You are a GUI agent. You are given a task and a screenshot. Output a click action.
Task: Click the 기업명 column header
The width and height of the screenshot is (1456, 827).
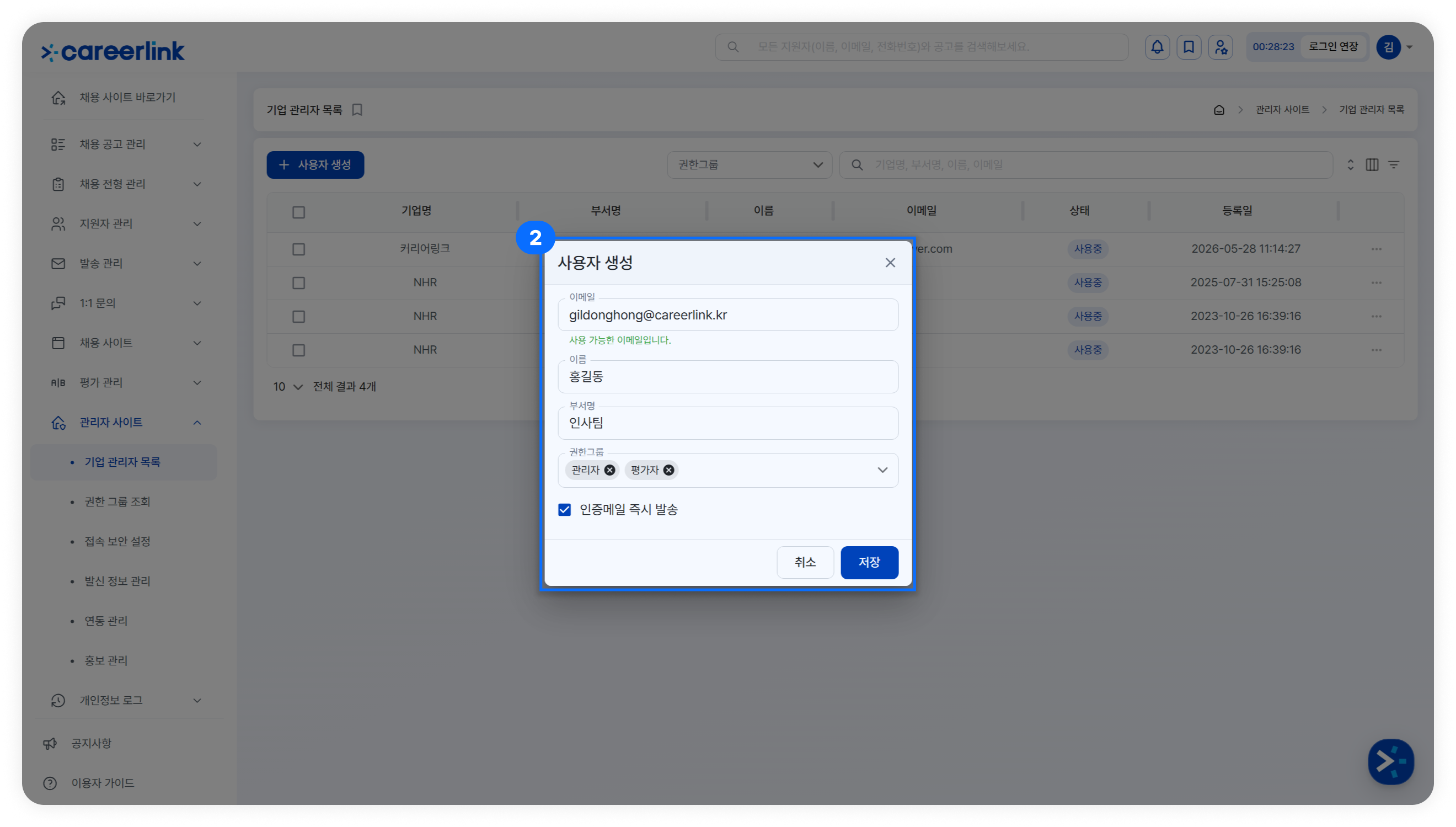pyautogui.click(x=416, y=211)
